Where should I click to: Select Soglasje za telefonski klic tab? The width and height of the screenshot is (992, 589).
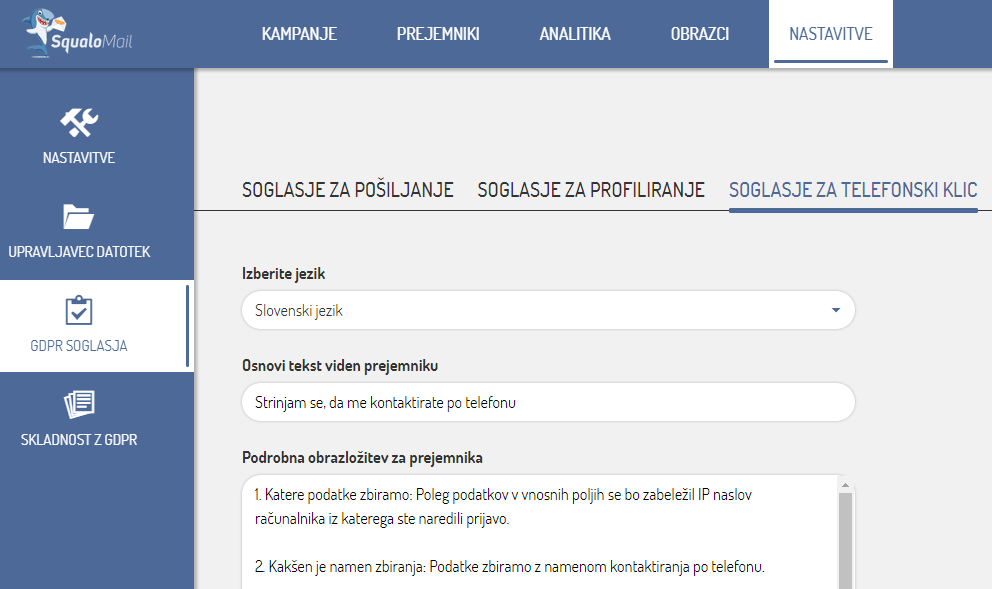click(853, 190)
